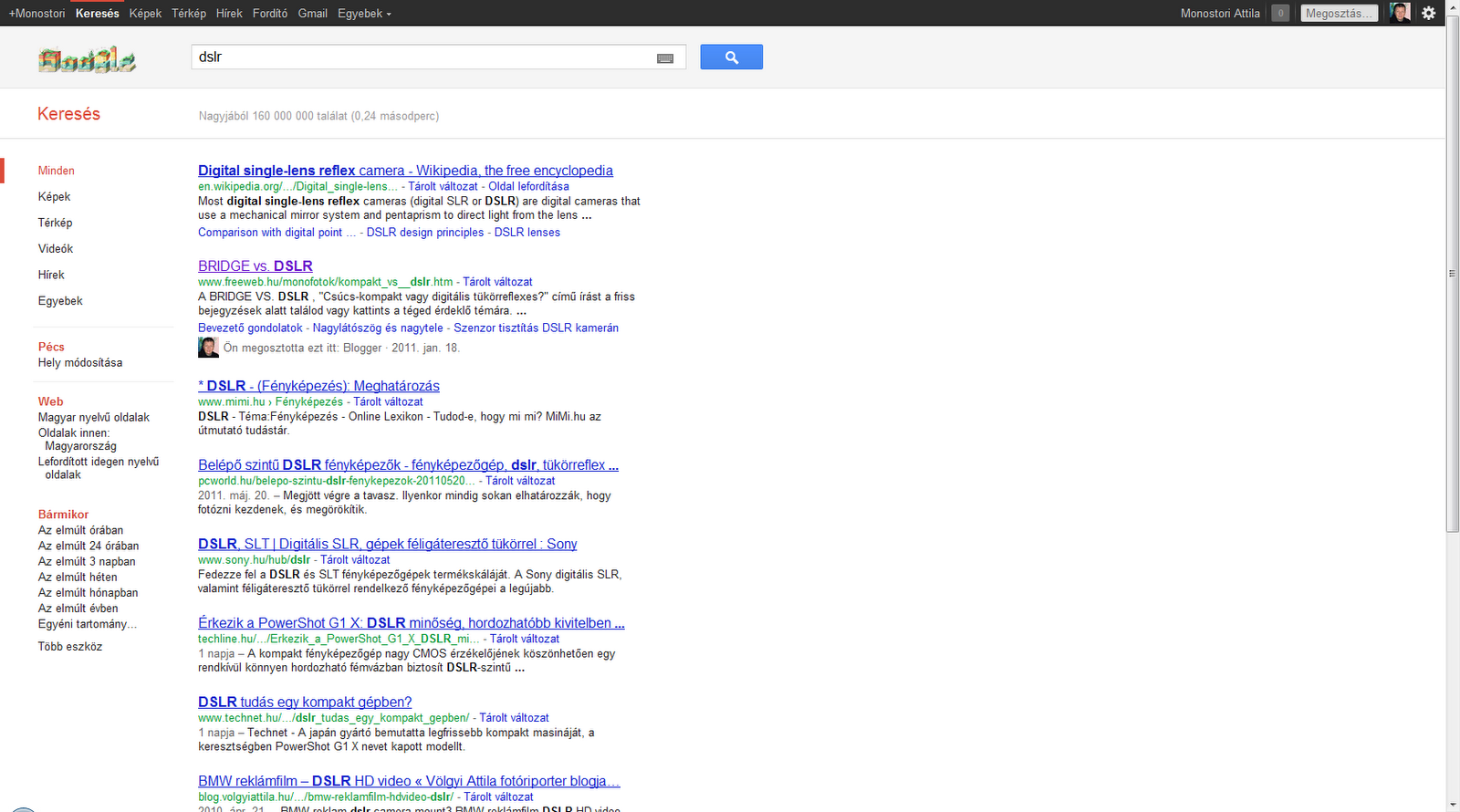The width and height of the screenshot is (1460, 812).
Task: Open BMW reklámfilm DSLR HD video result
Action: coord(409,781)
